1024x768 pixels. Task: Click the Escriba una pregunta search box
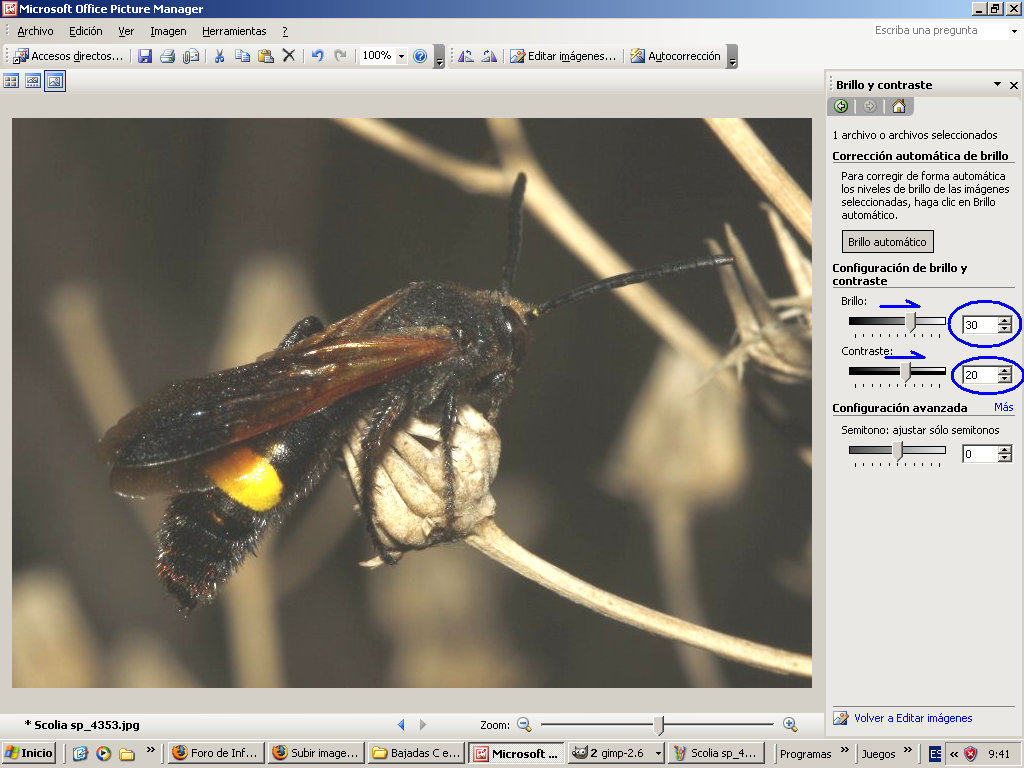coord(941,31)
